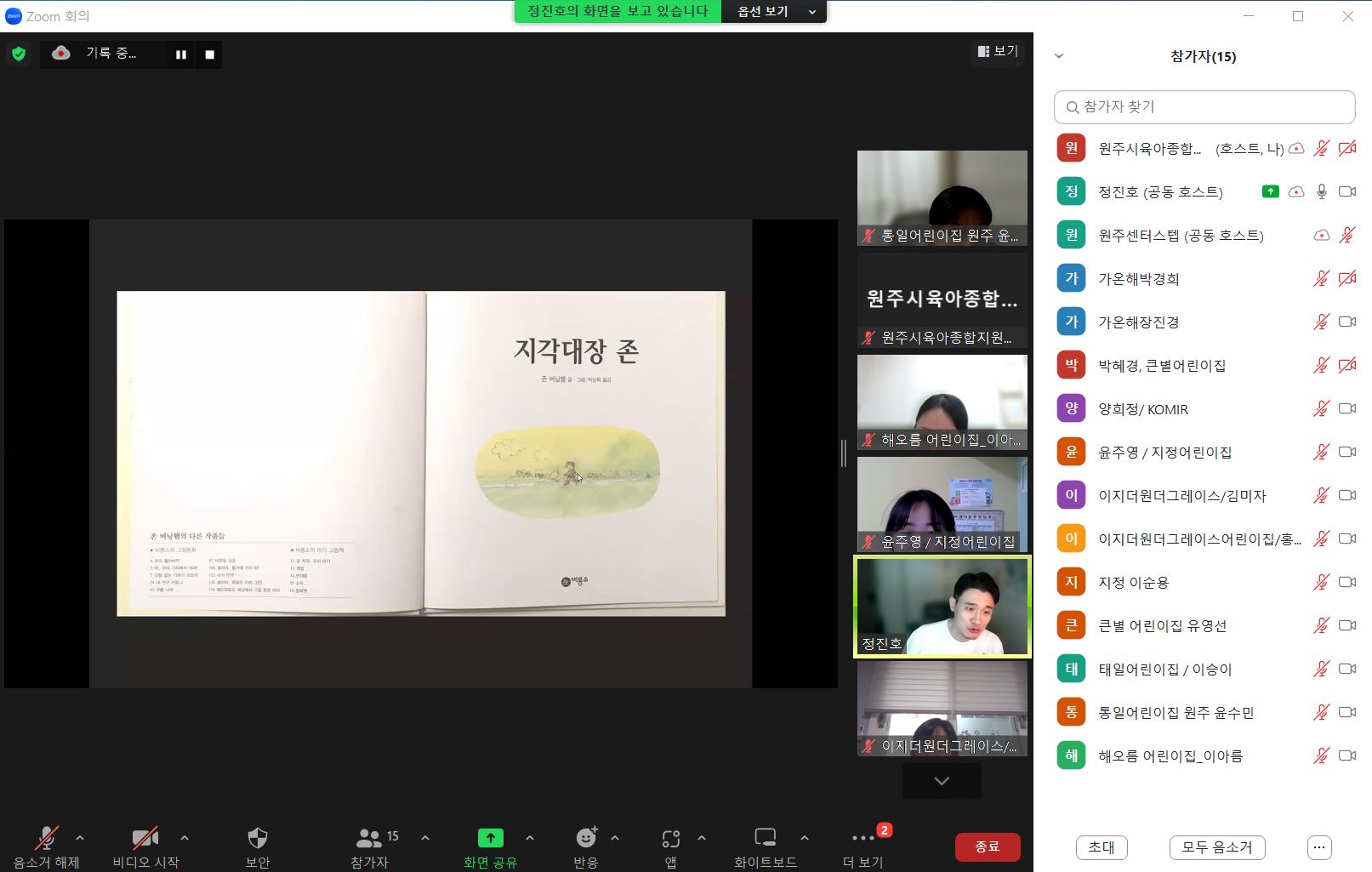Select participant 이지더원더그레이스어린이집/홍 row

(1204, 539)
